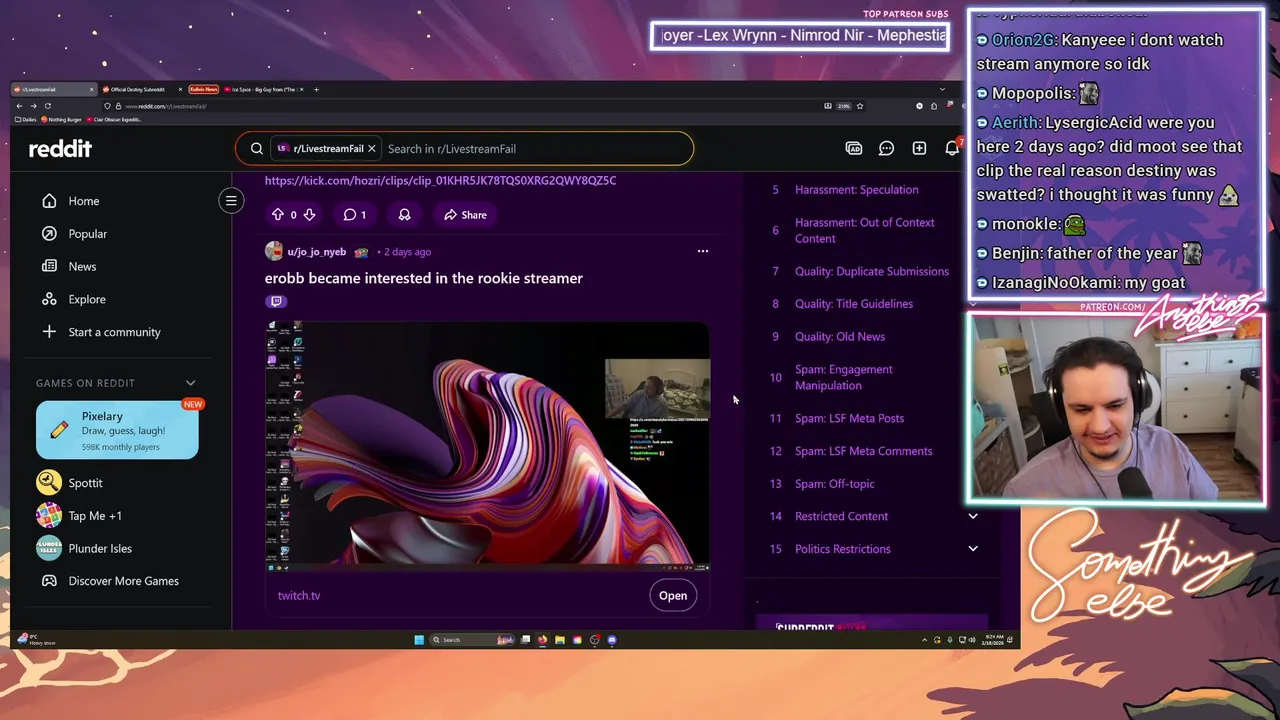Share the kick.com clip post

coord(465,215)
